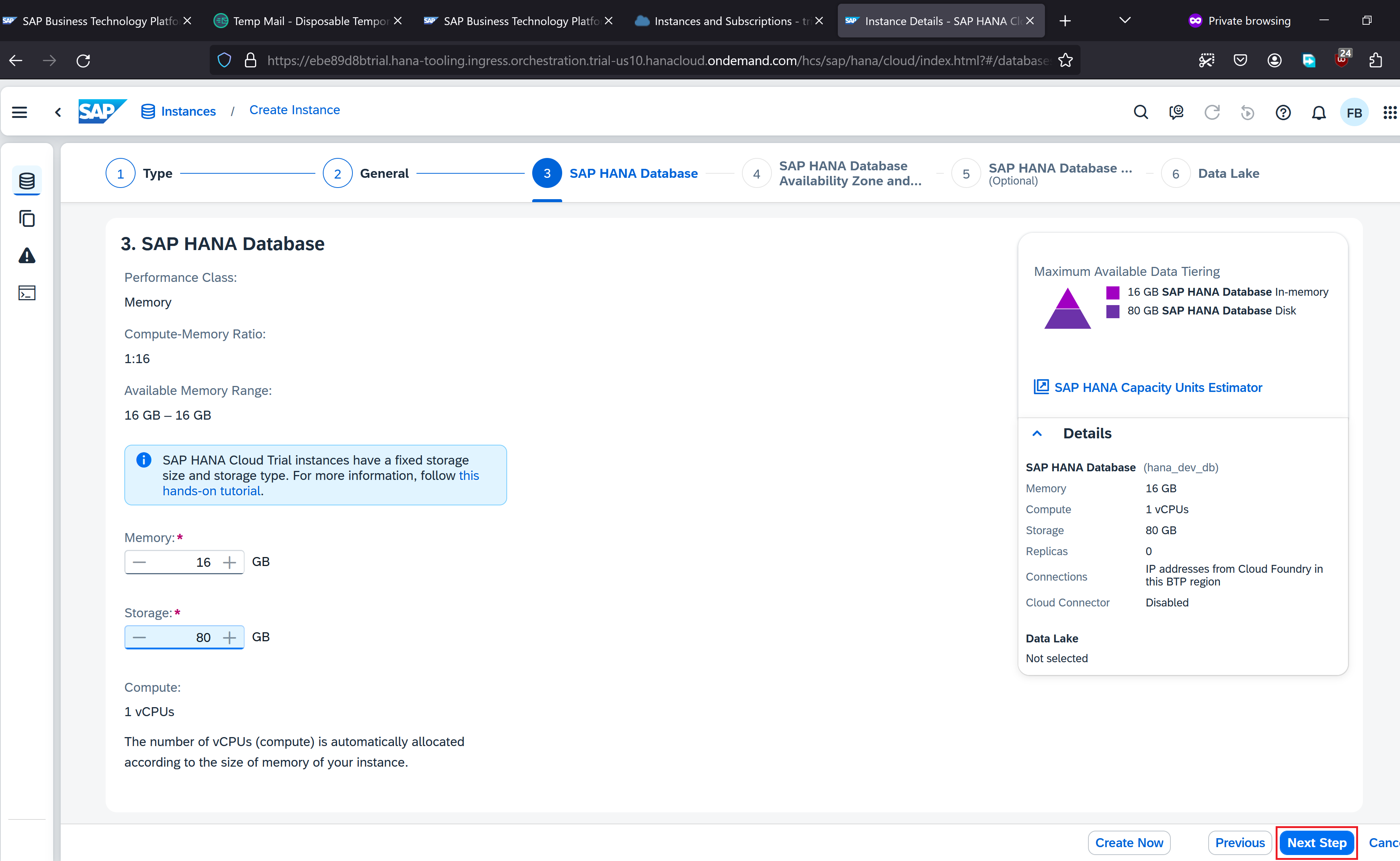Viewport: 1400px width, 861px height.
Task: Click the SAP HANA database instances sidebar icon
Action: [x=27, y=181]
